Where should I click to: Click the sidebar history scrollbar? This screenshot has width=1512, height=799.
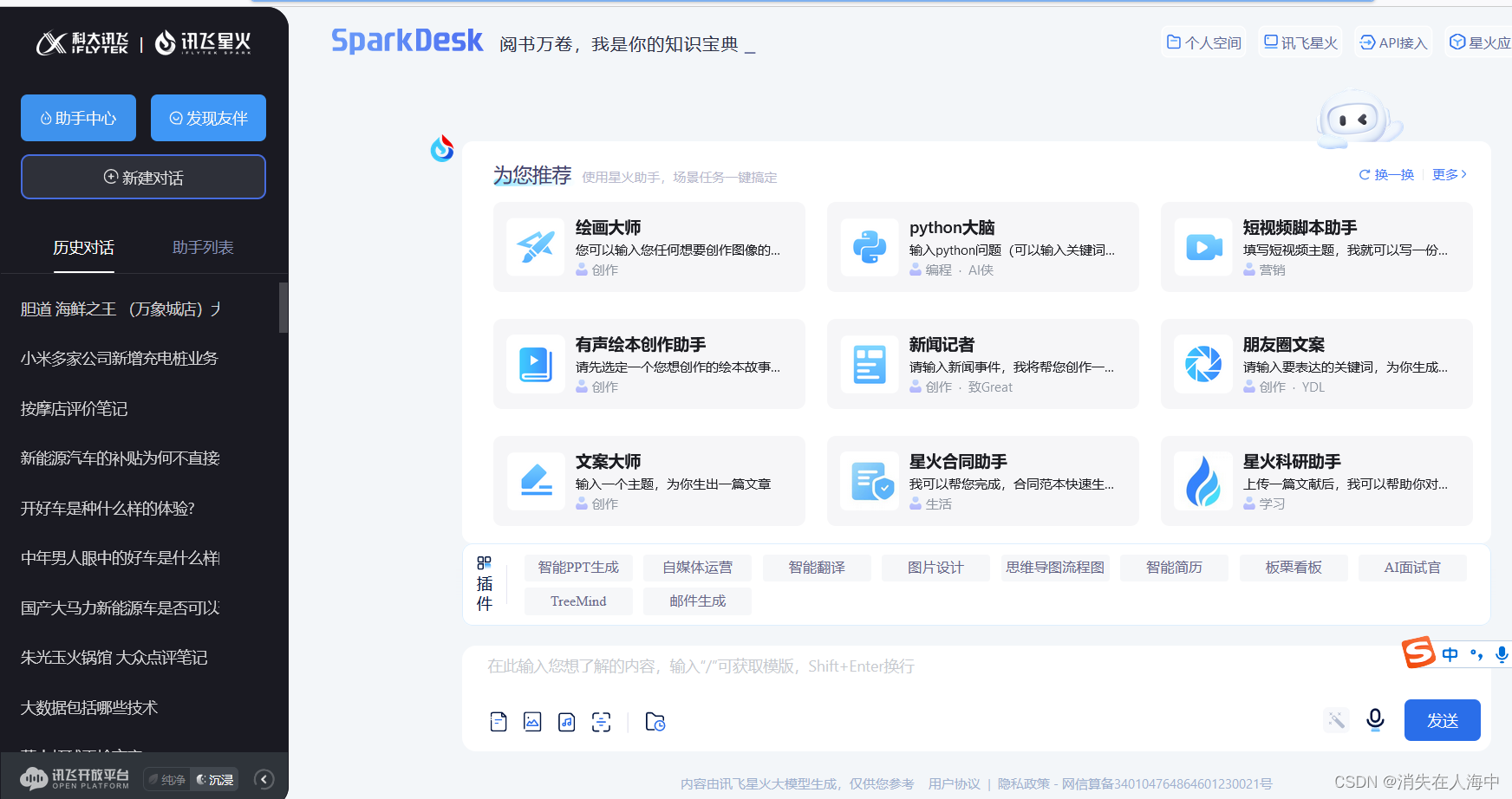coord(283,308)
